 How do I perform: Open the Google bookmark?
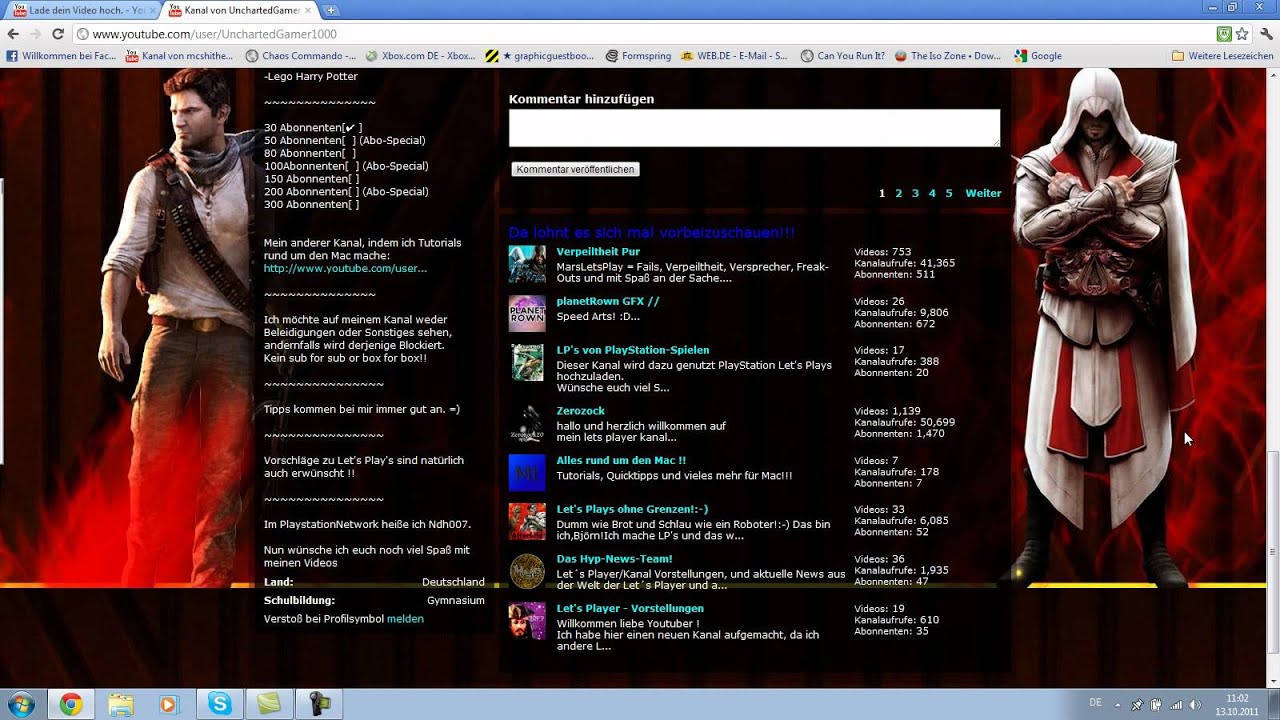coord(1038,56)
